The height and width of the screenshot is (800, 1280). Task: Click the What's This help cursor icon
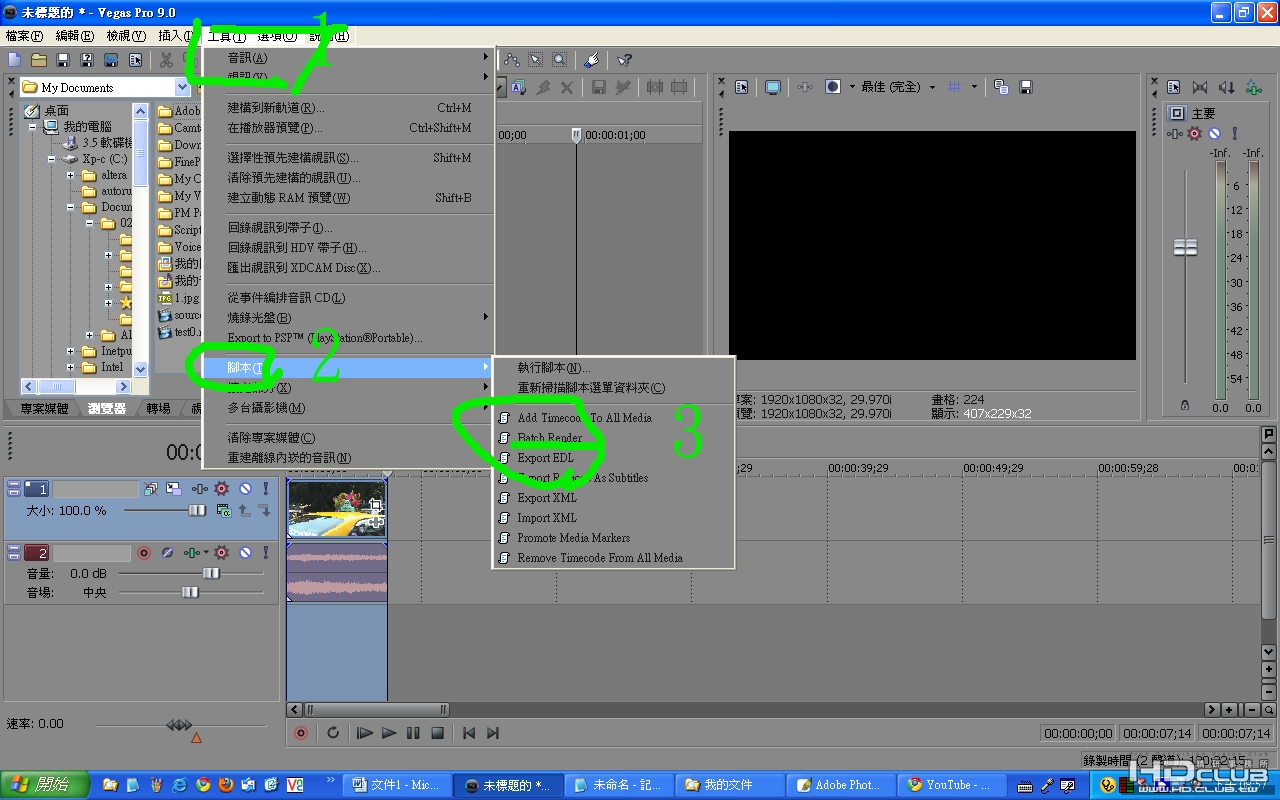pos(624,60)
